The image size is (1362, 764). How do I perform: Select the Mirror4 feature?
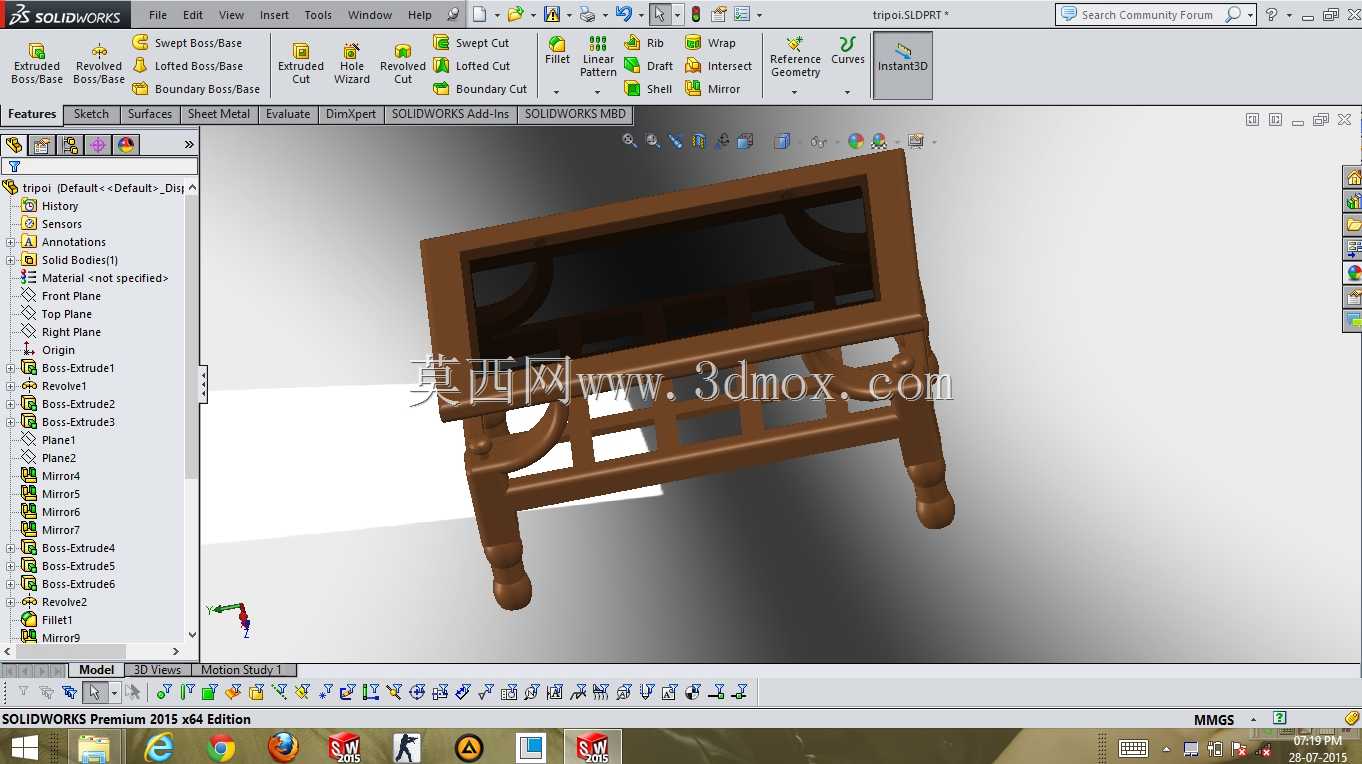[60, 476]
